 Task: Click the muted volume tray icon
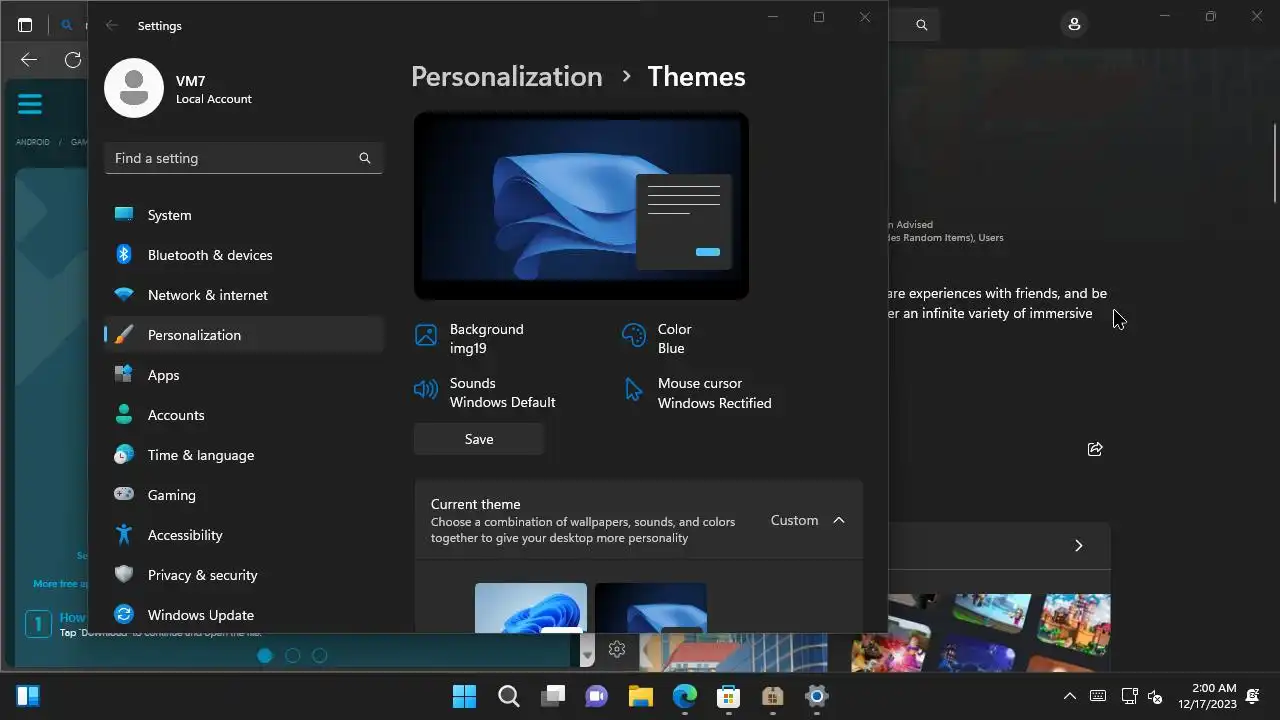(1155, 696)
